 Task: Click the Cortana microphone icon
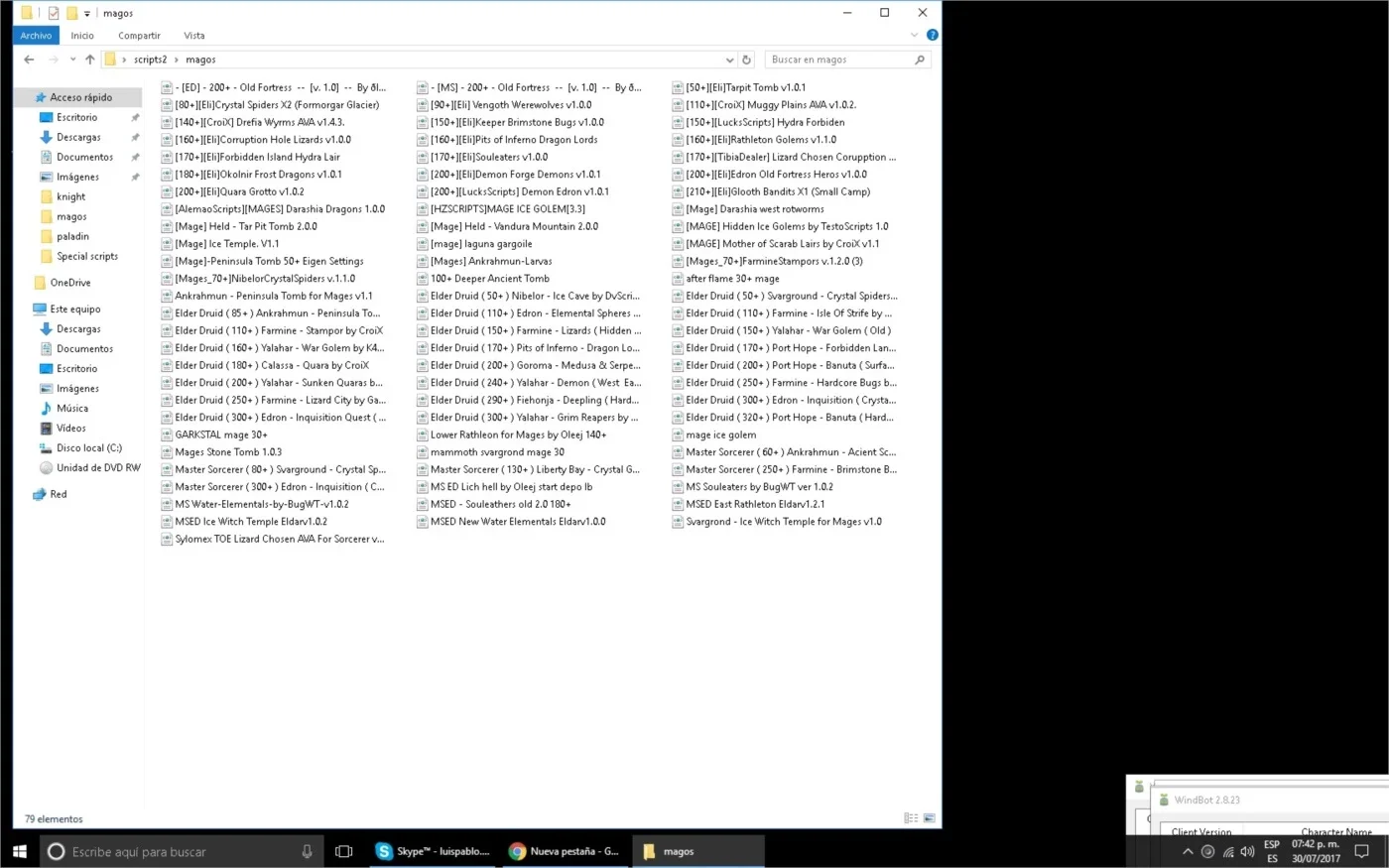[x=307, y=851]
